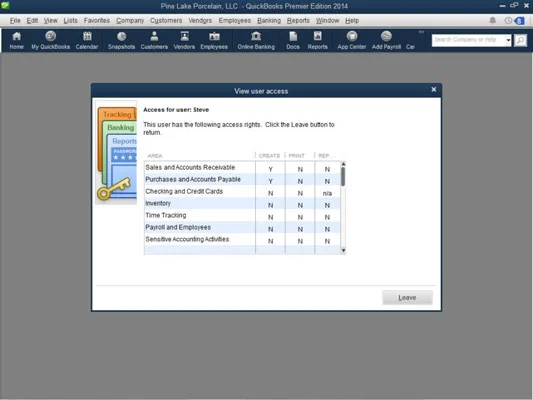Select the Inventory row
Image resolution: width=533 pixels, height=400 pixels.
point(242,203)
